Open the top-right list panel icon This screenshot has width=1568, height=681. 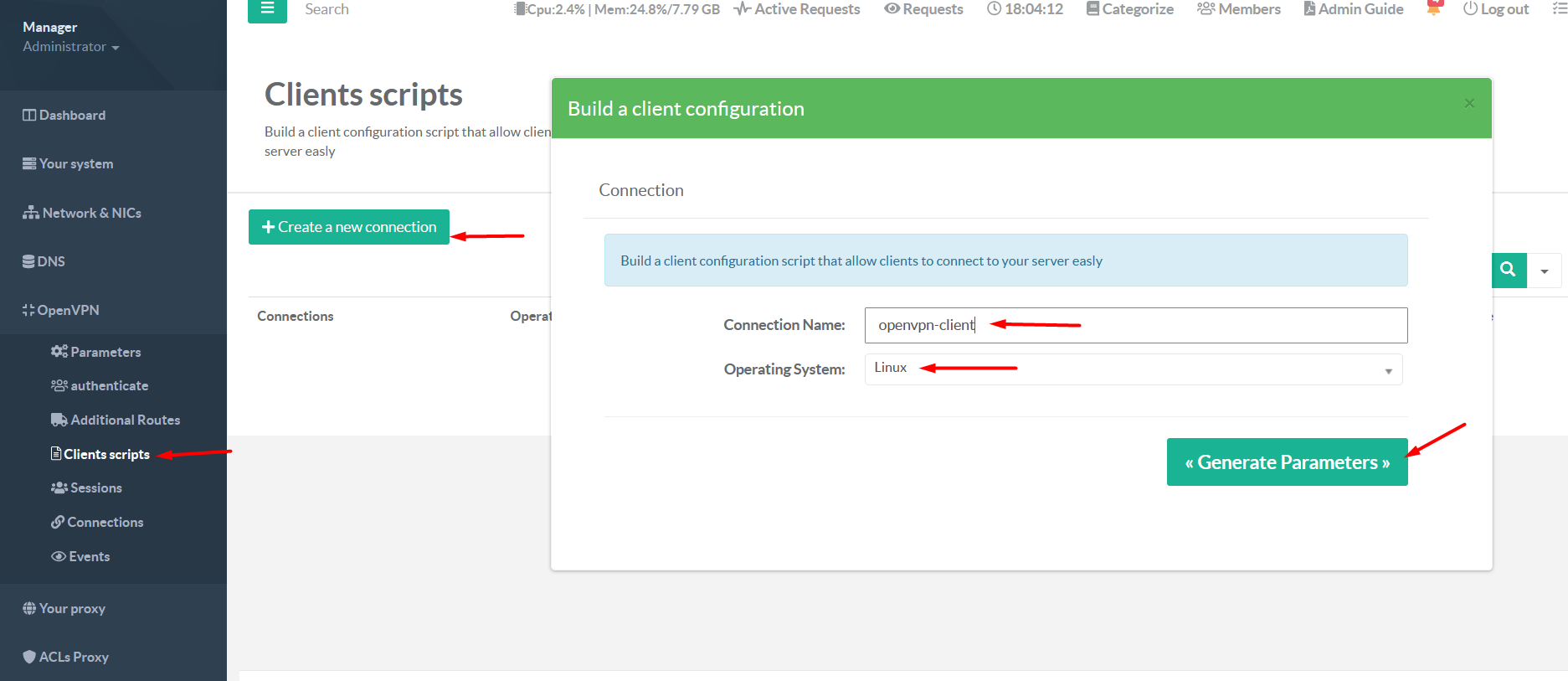click(x=1559, y=9)
